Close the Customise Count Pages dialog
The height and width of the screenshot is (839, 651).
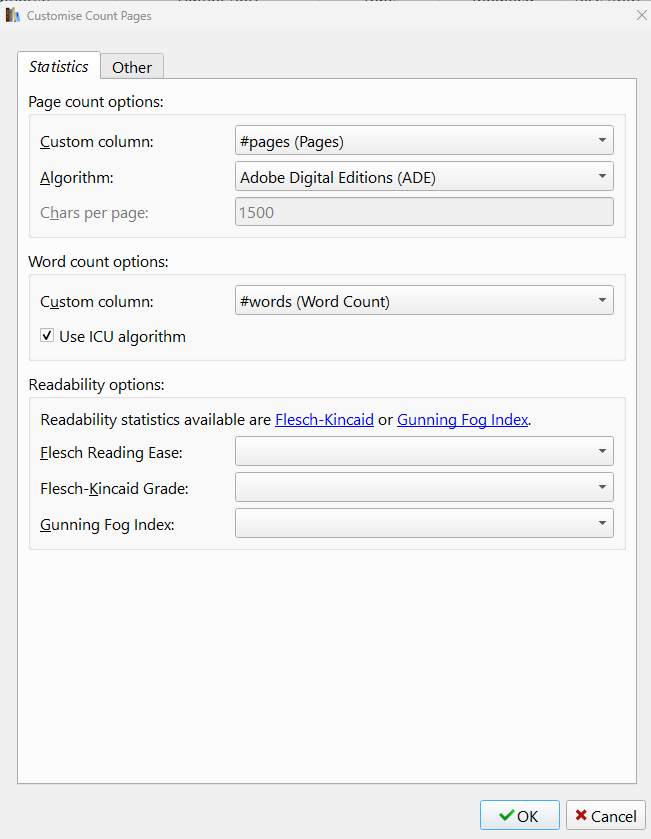point(641,15)
